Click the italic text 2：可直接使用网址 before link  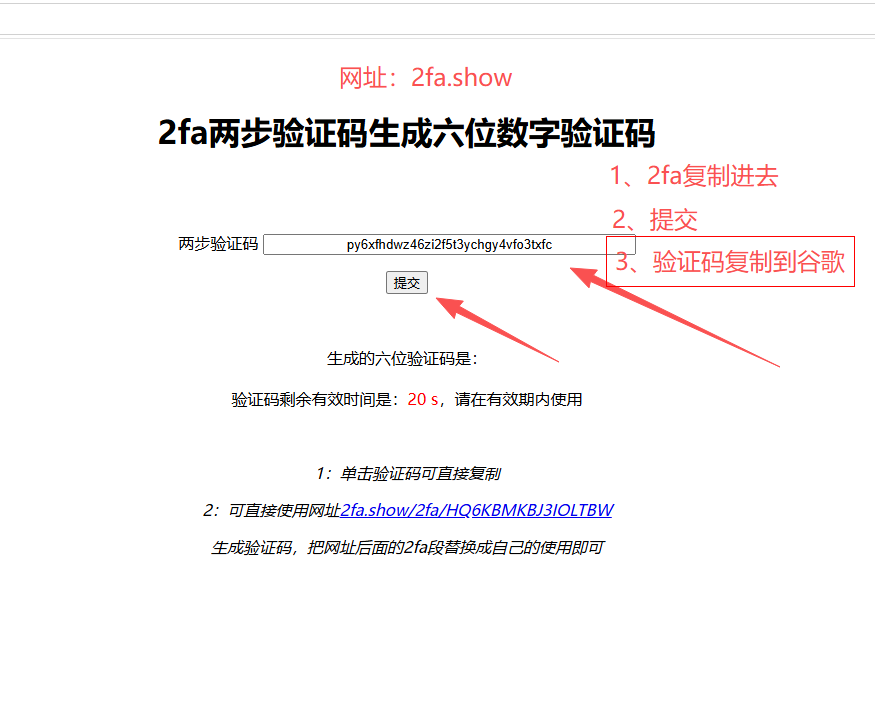(x=271, y=510)
